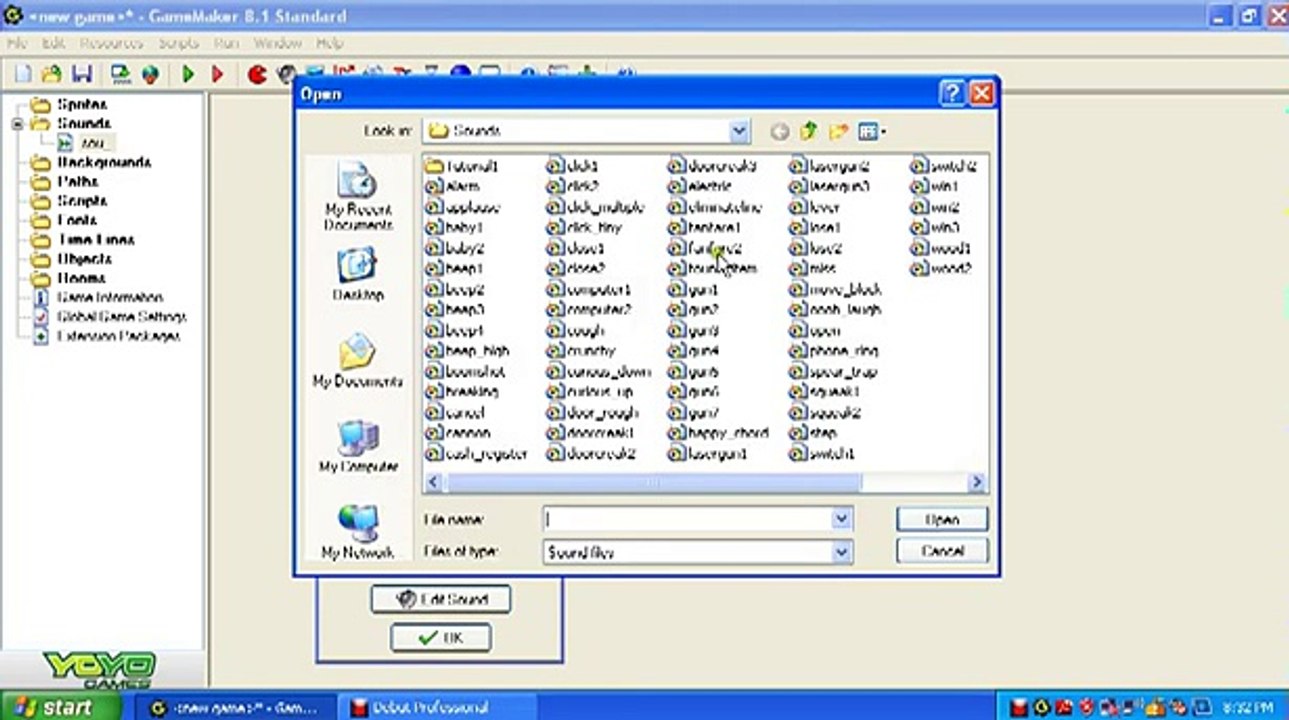Image resolution: width=1289 pixels, height=720 pixels.
Task: Click the Open game folder toolbar icon
Action: tap(52, 73)
